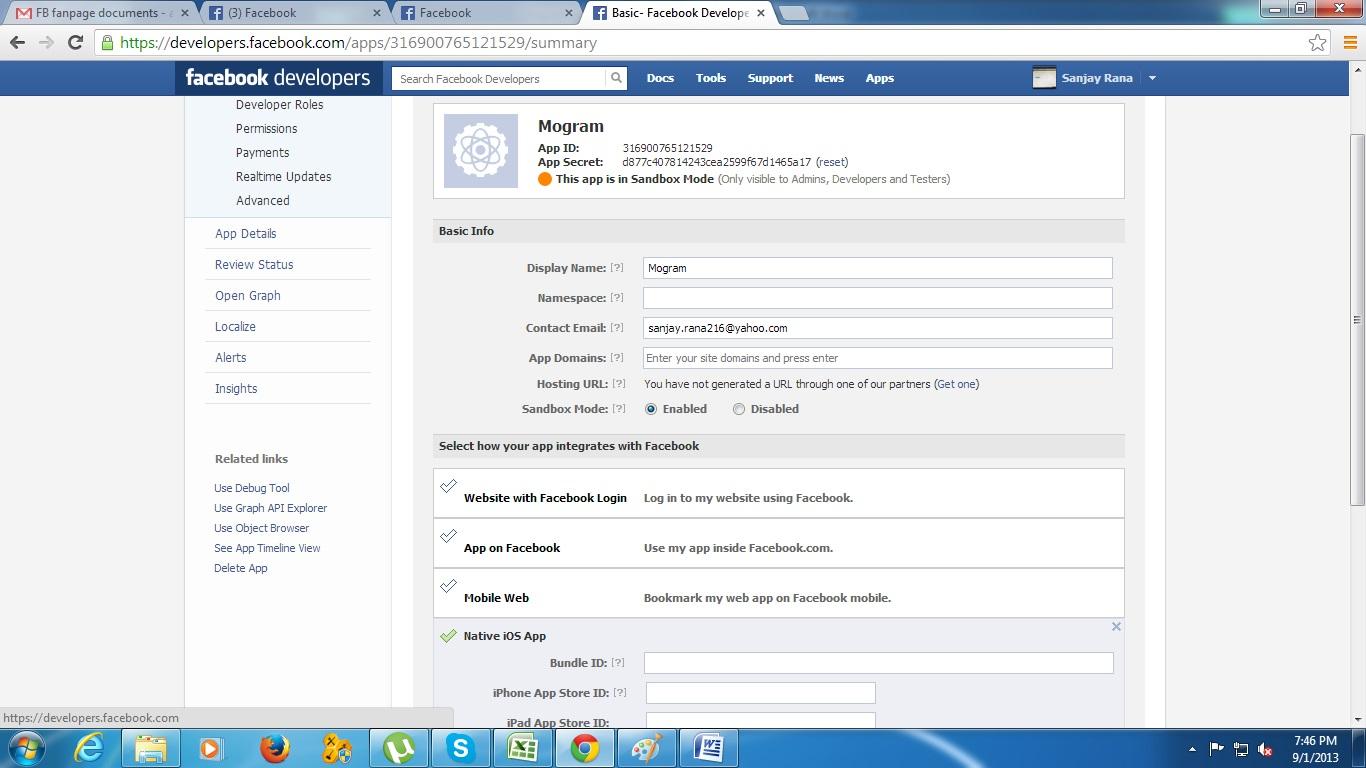The height and width of the screenshot is (768, 1366).
Task: Click the Namespace help [?] icon
Action: 617,298
